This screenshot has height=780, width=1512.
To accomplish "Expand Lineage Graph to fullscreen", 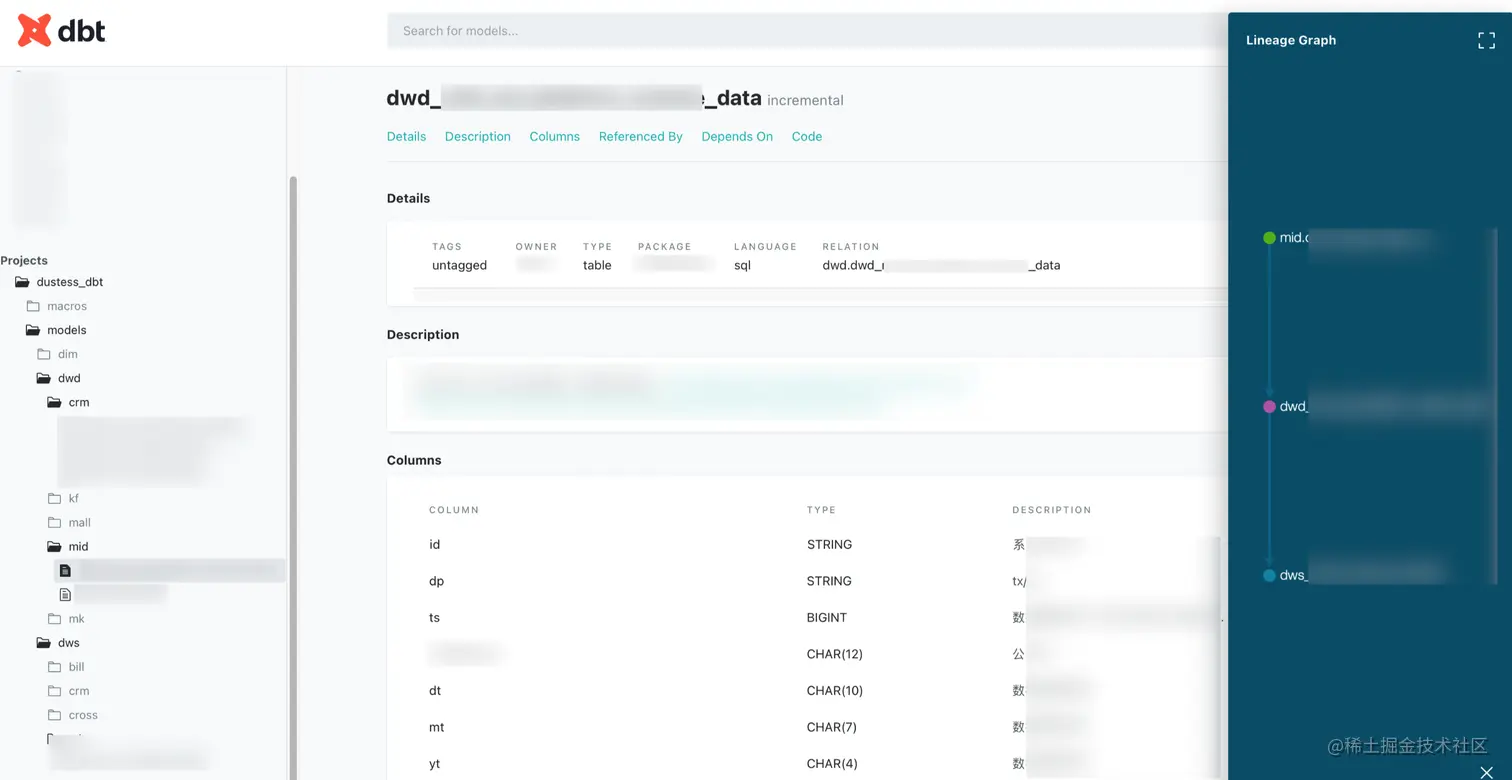I will 1486,41.
